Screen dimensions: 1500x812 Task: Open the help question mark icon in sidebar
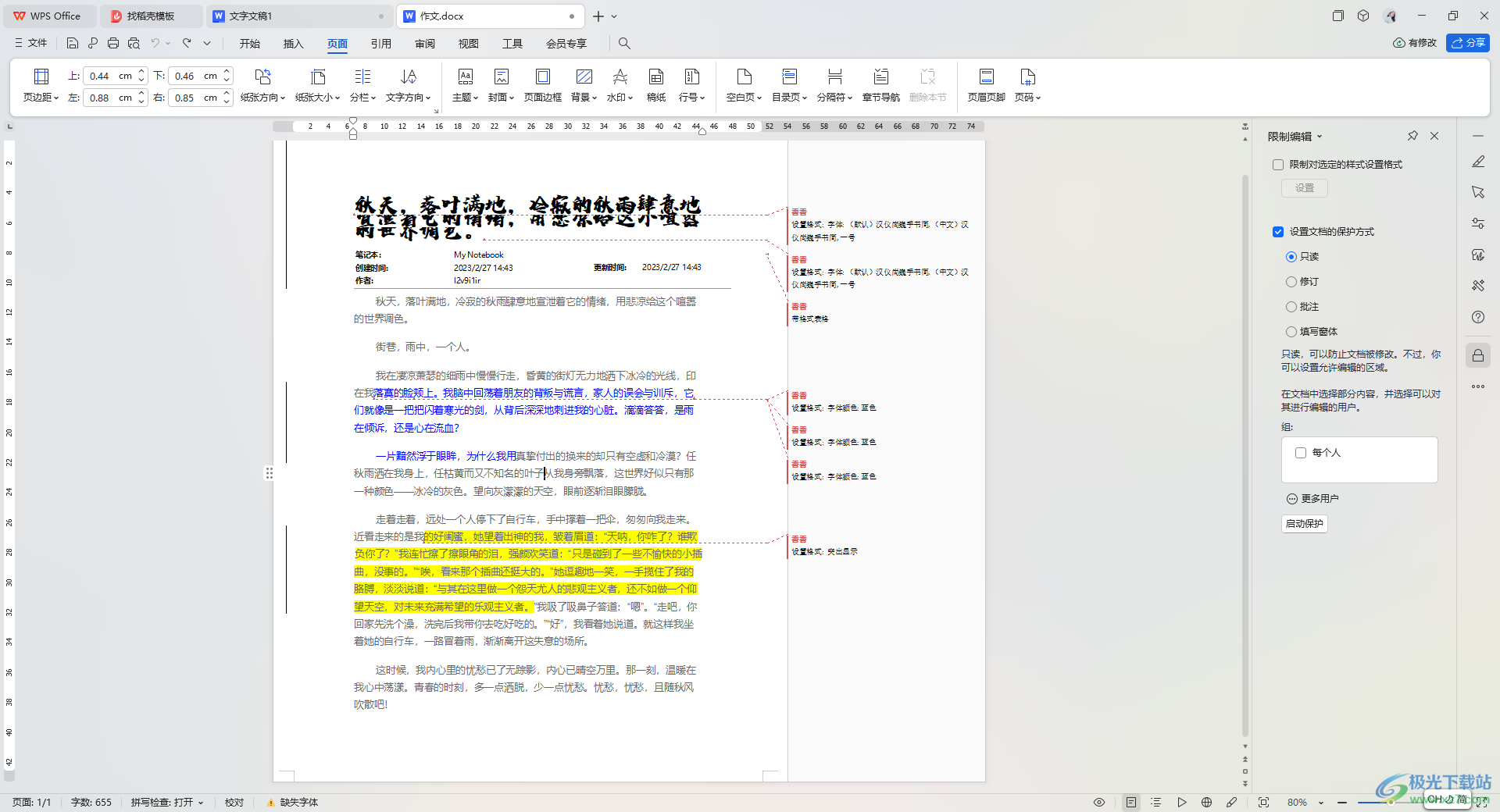tap(1478, 317)
